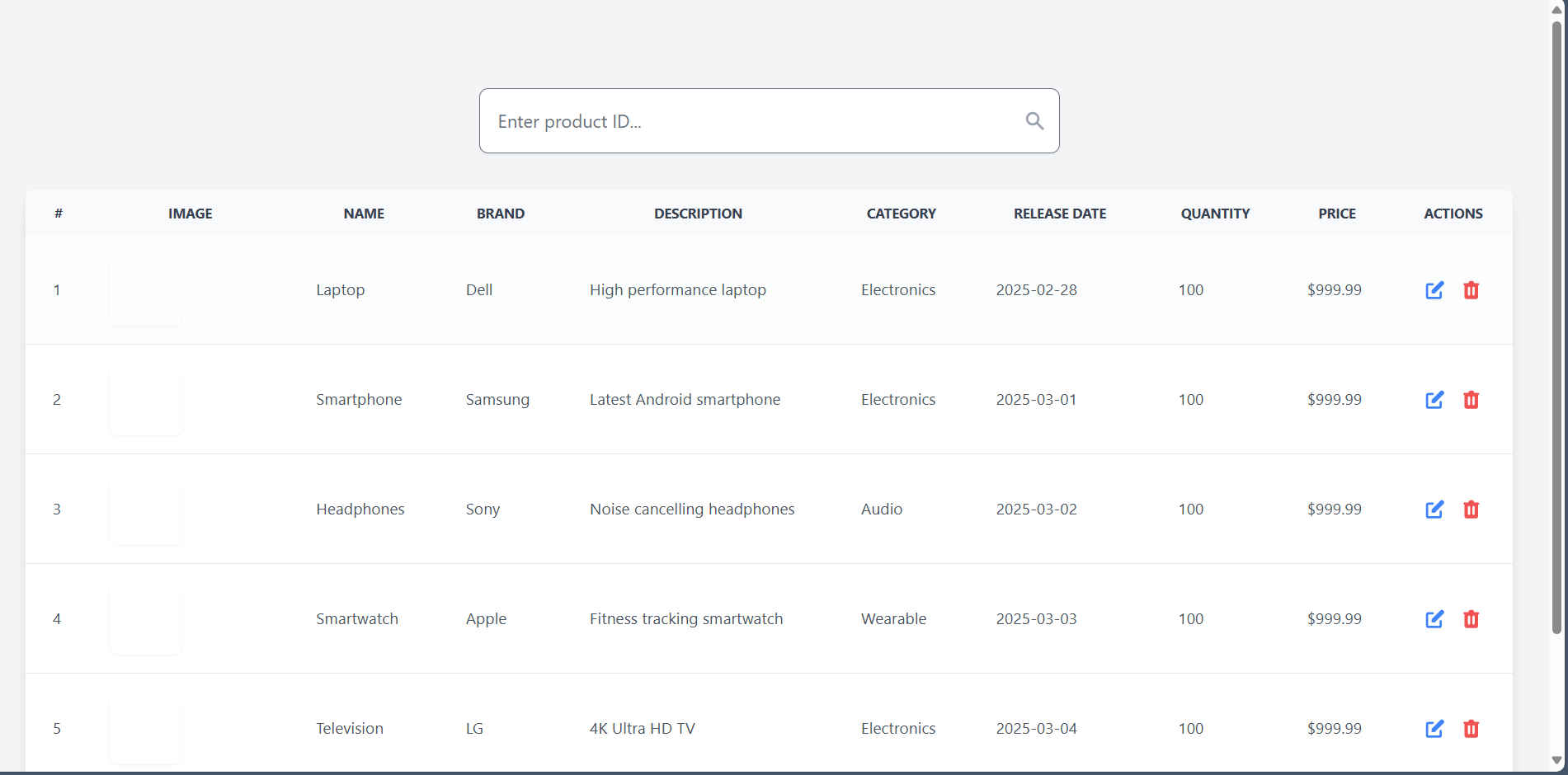
Task: Click the scrollbar up arrow
Action: pyautogui.click(x=1559, y=10)
